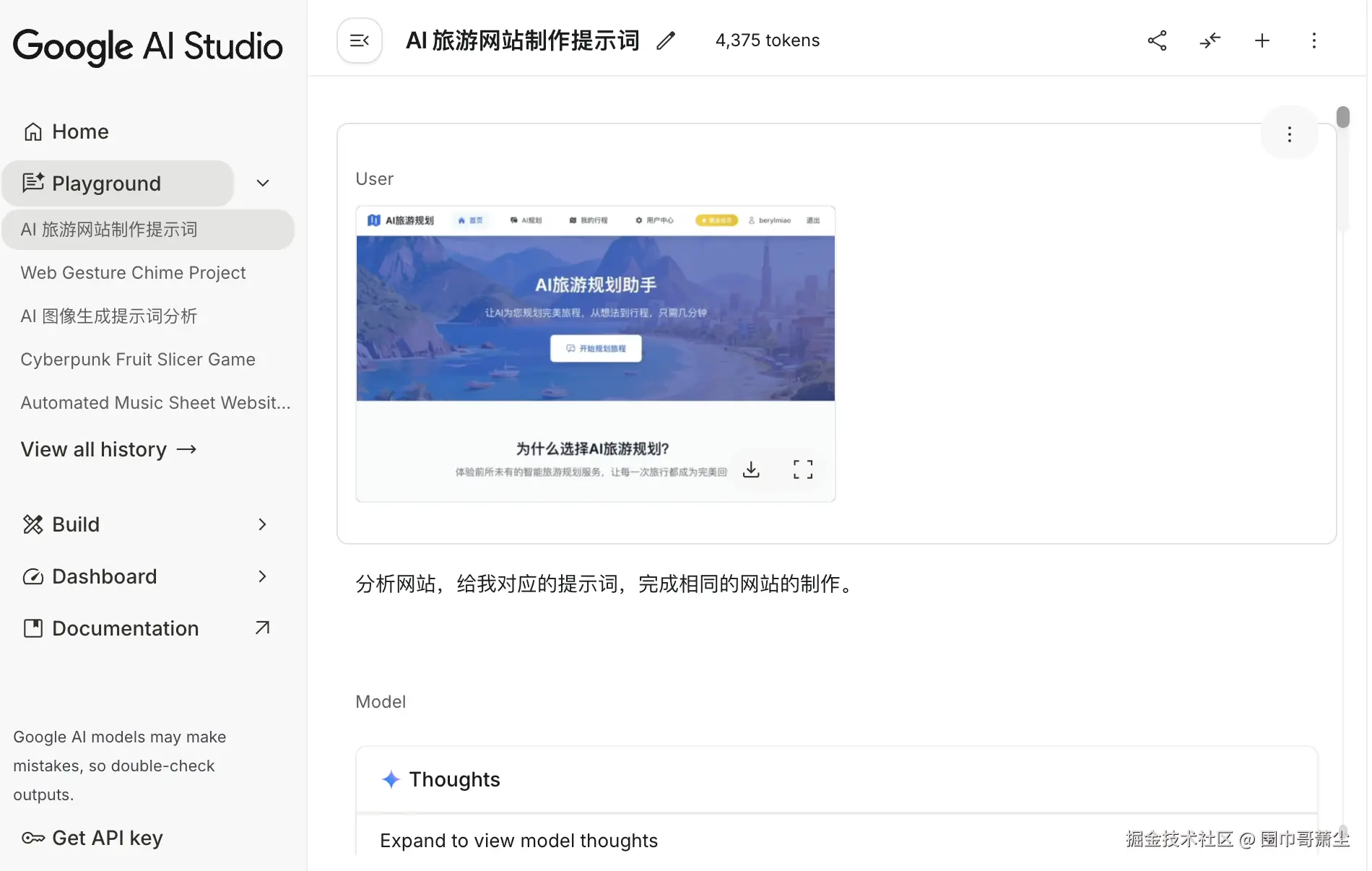Click the collapse sidebar icon beside prompt title
The width and height of the screenshot is (1372, 871).
(x=359, y=40)
